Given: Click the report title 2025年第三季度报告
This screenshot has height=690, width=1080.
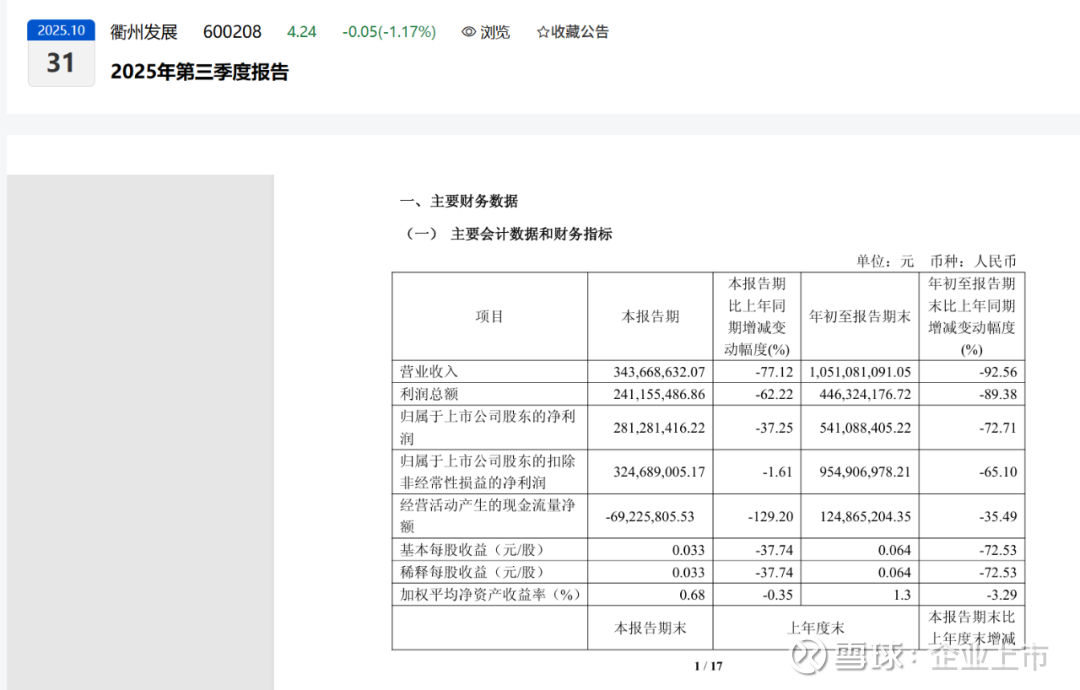Looking at the screenshot, I should coord(200,72).
